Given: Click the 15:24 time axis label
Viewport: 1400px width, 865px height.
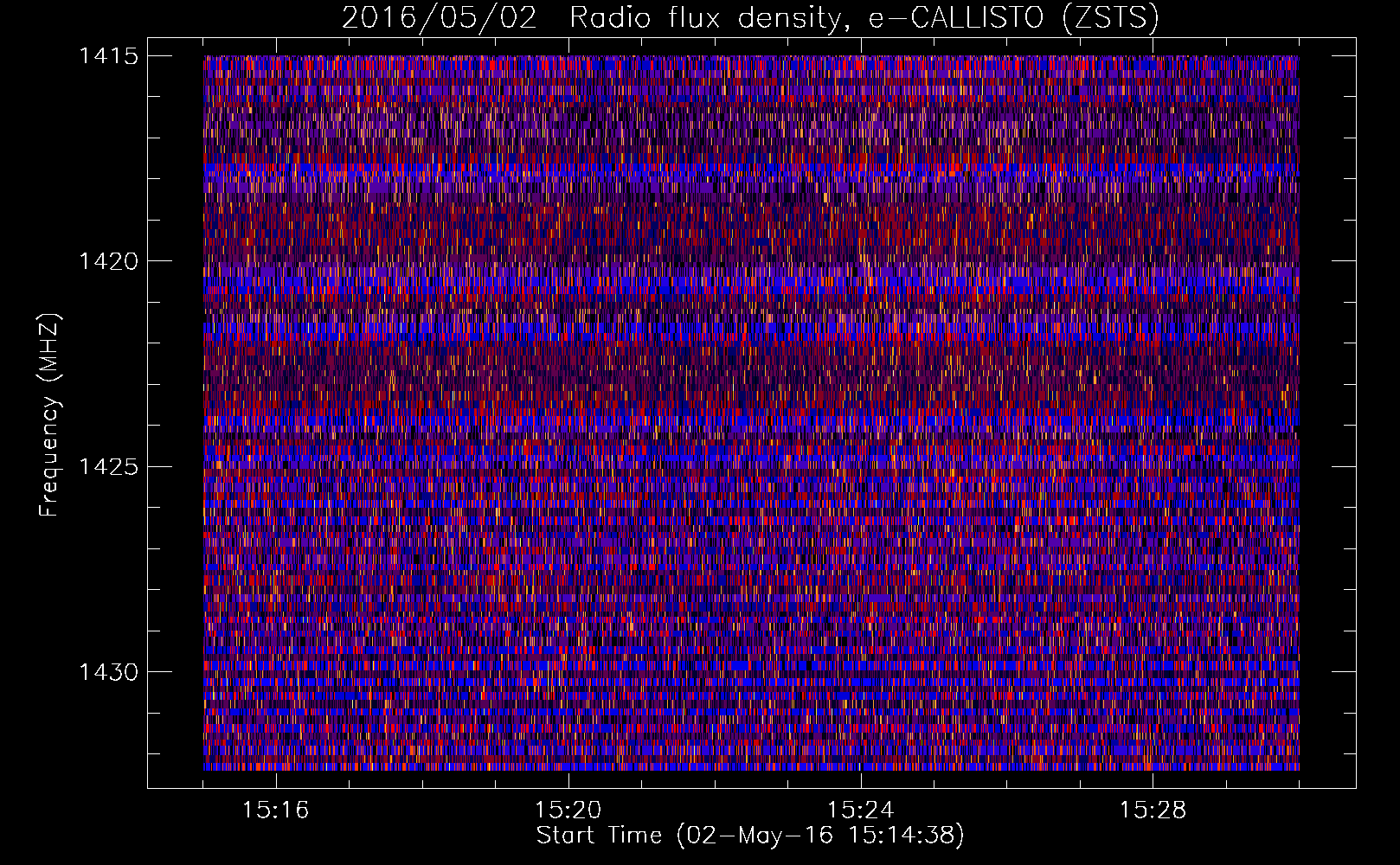Looking at the screenshot, I should click(860, 811).
